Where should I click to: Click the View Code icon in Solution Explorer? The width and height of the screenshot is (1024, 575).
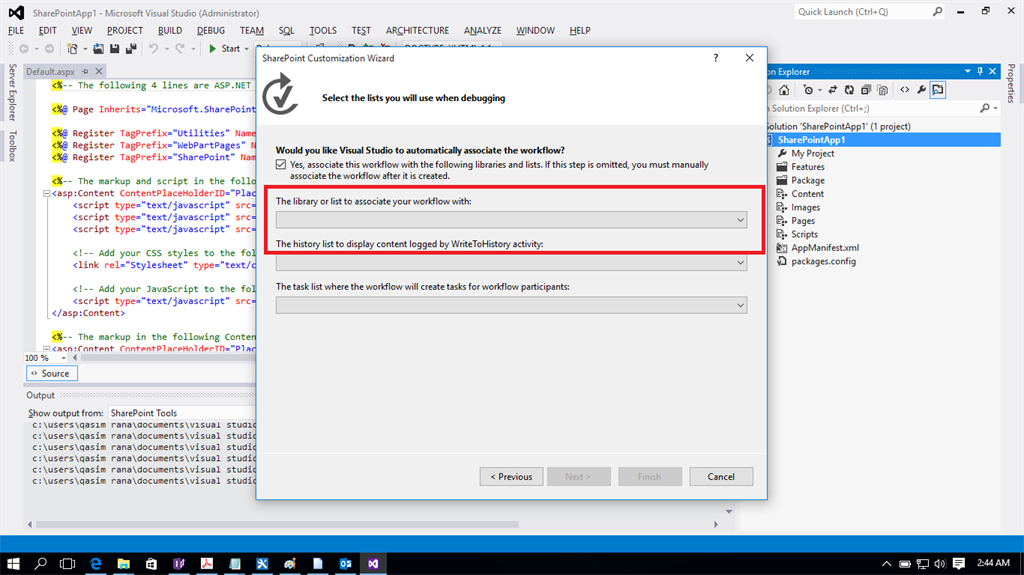pyautogui.click(x=904, y=90)
